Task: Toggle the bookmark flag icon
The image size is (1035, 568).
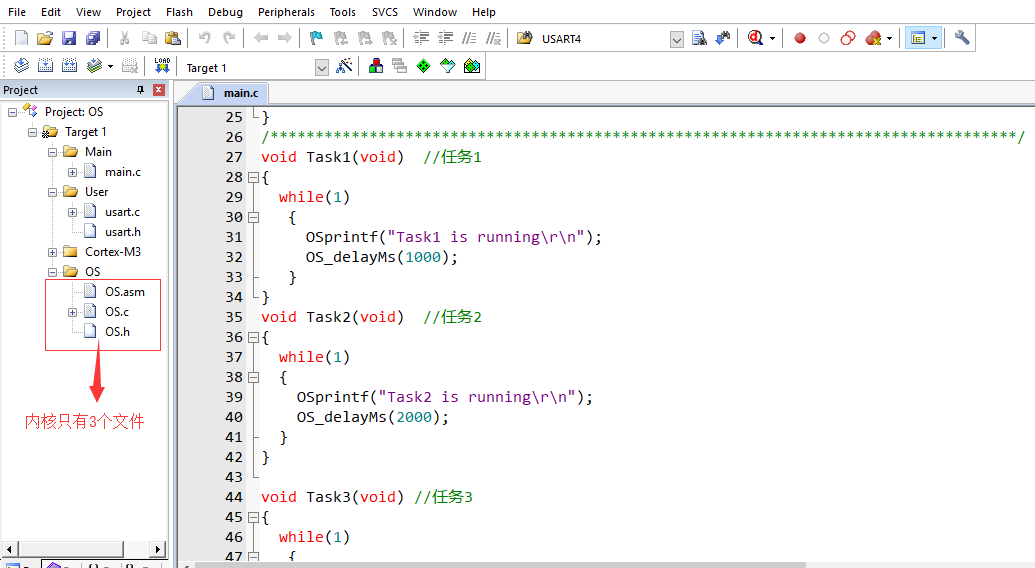Action: click(316, 38)
